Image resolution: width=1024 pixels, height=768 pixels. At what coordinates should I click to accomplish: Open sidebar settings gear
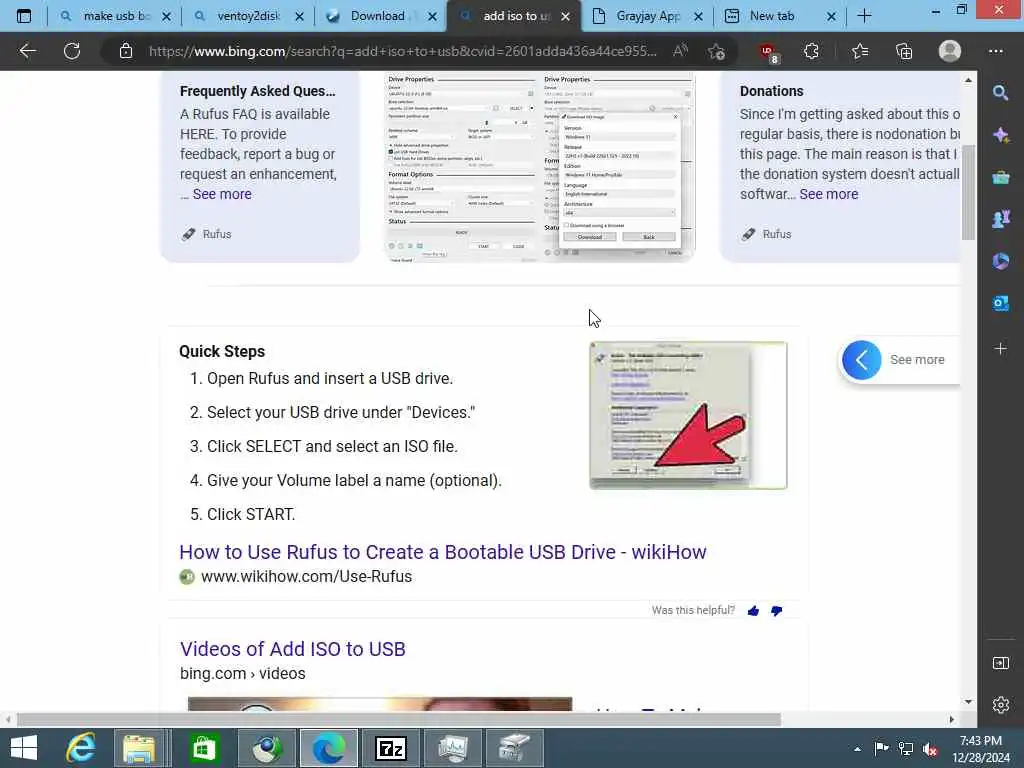pyautogui.click(x=1000, y=705)
